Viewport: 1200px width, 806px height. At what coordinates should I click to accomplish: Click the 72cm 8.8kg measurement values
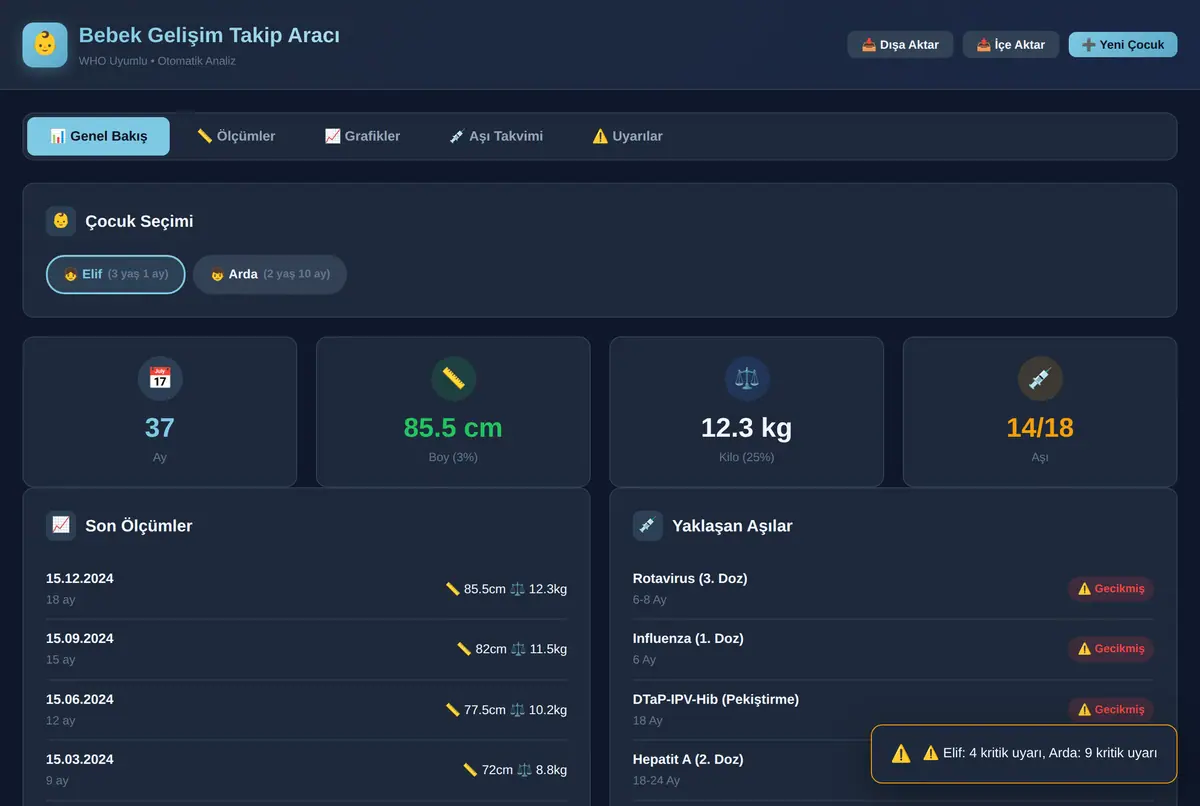515,770
